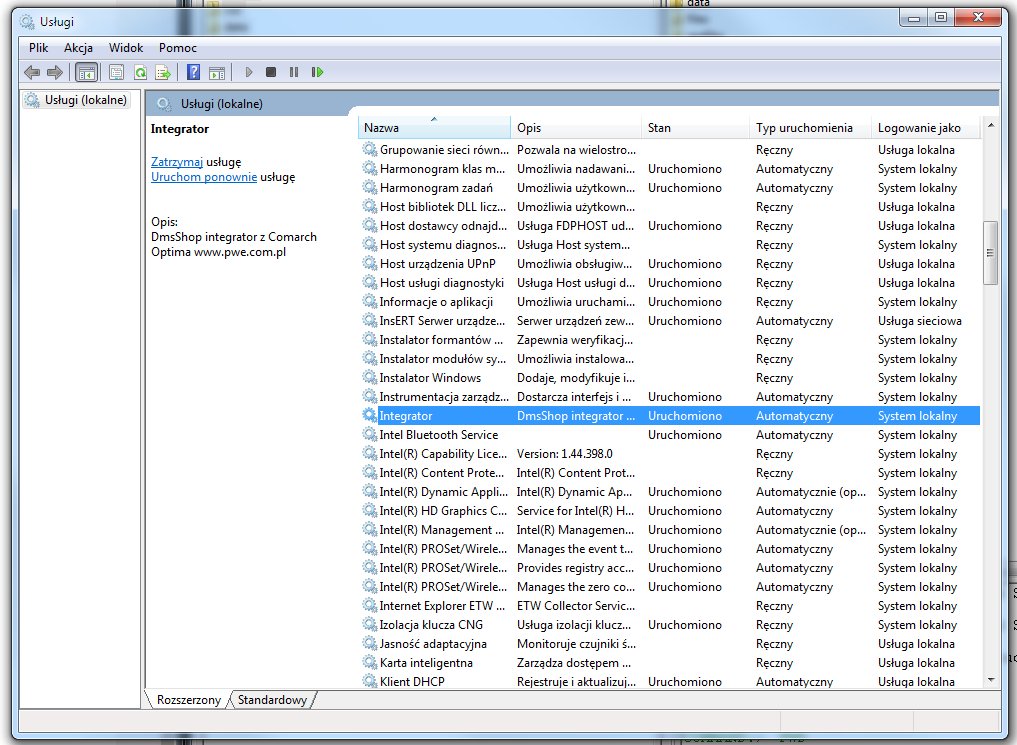1017x745 pixels.
Task: Open the Widok menu
Action: tap(126, 47)
